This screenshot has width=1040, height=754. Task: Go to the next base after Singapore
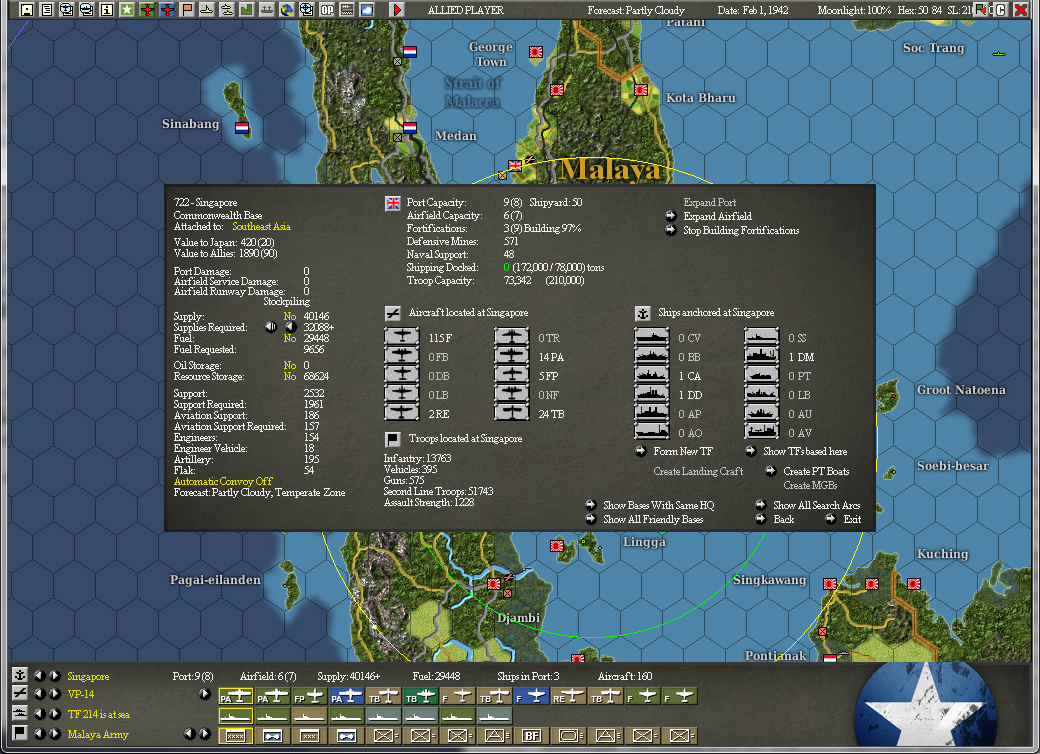click(x=55, y=676)
